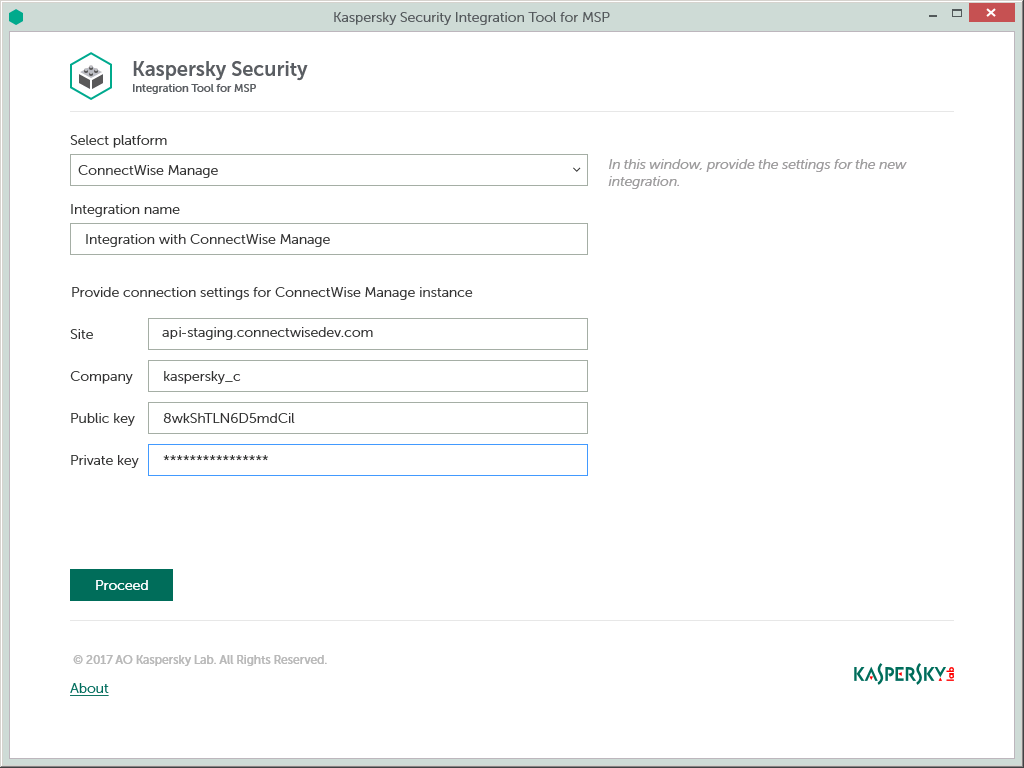1024x768 pixels.
Task: Click the window title bar text
Action: point(471,17)
